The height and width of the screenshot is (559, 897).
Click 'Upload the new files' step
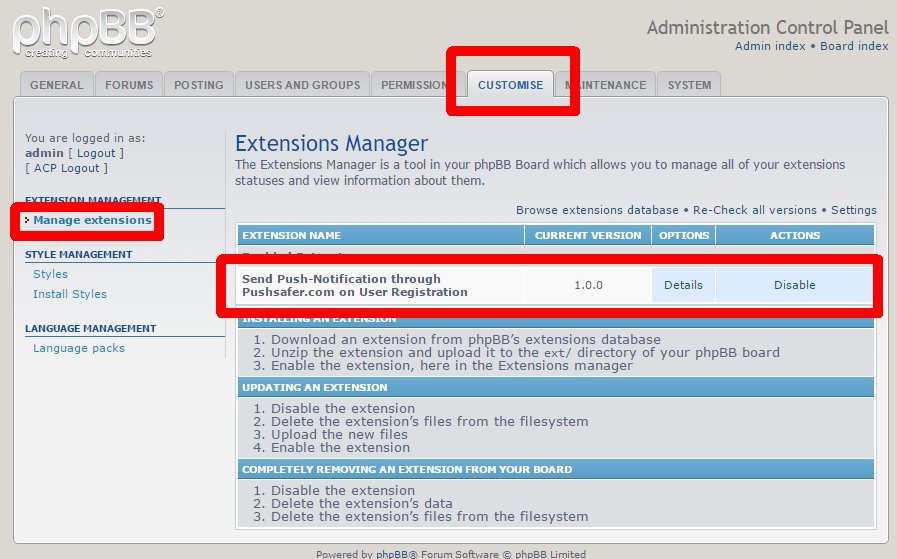[339, 434]
